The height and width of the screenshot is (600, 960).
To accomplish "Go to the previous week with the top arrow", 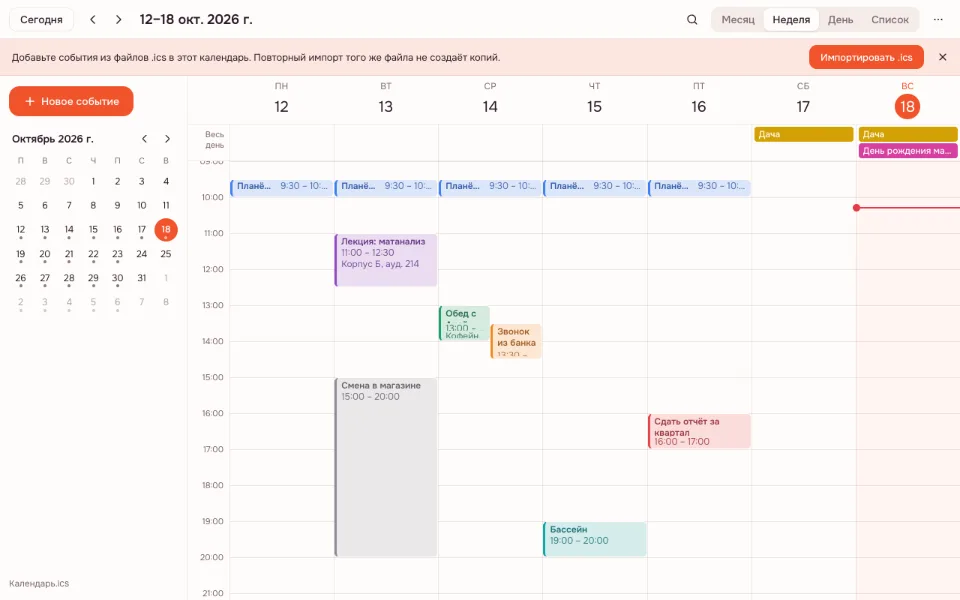I will tap(93, 20).
